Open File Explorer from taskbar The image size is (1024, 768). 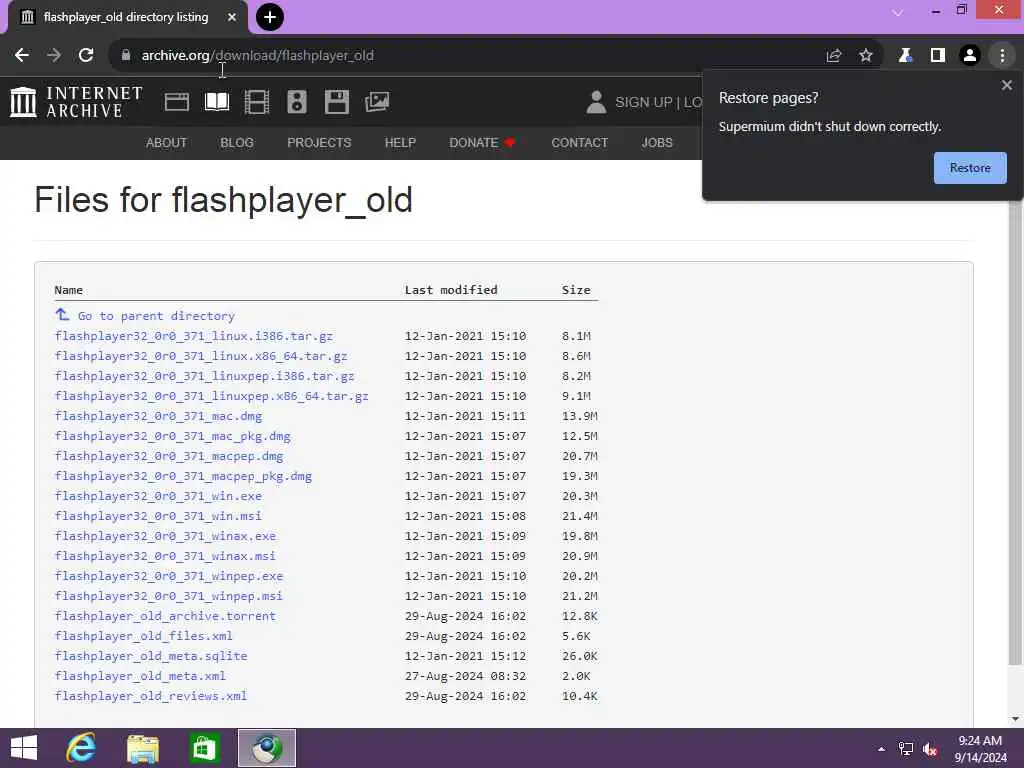(143, 748)
